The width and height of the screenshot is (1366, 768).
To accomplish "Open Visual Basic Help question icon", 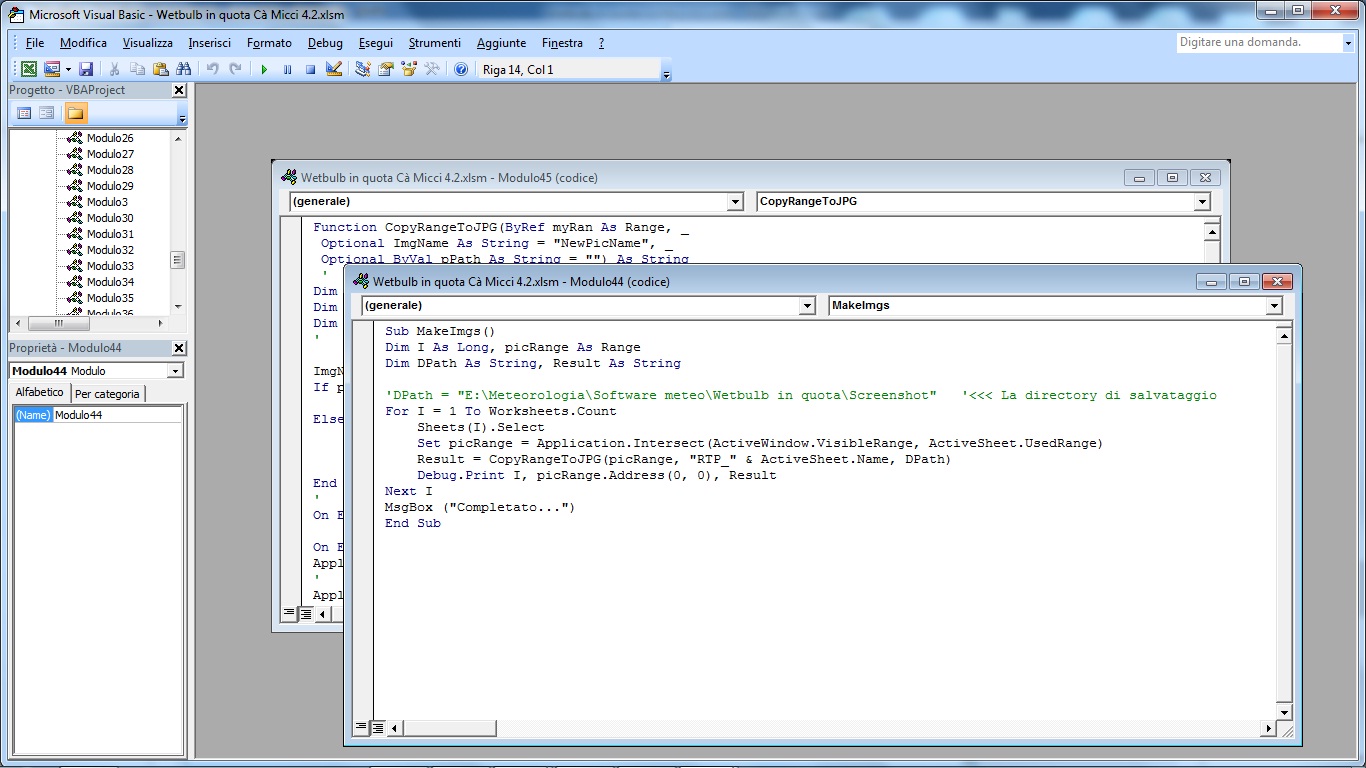I will tap(461, 69).
